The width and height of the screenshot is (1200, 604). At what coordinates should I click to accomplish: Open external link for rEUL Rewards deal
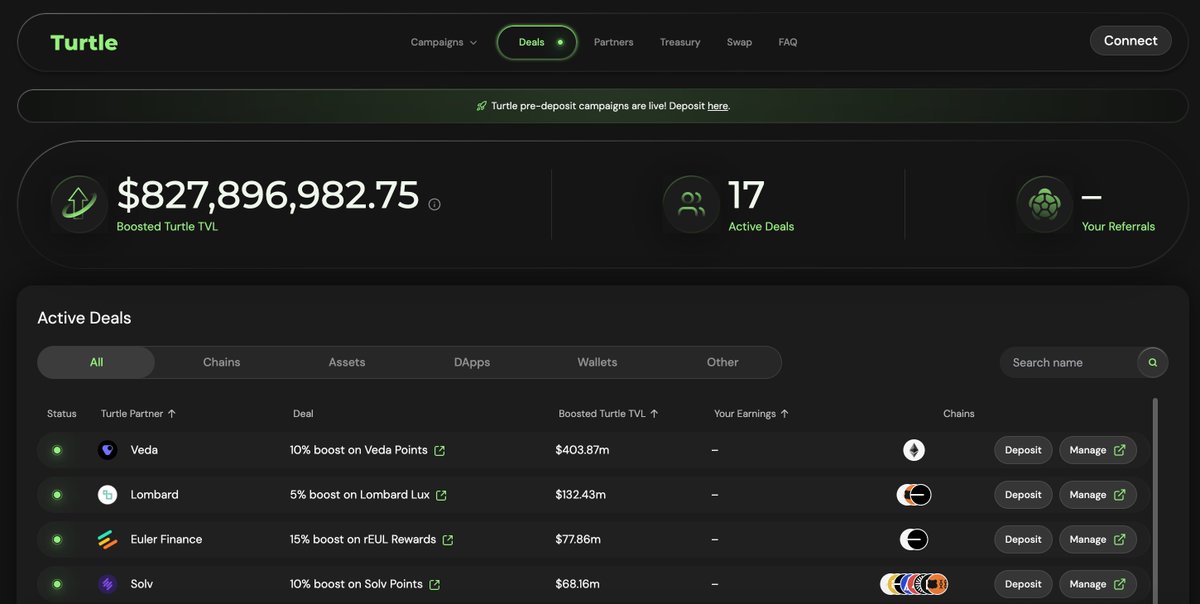[448, 540]
